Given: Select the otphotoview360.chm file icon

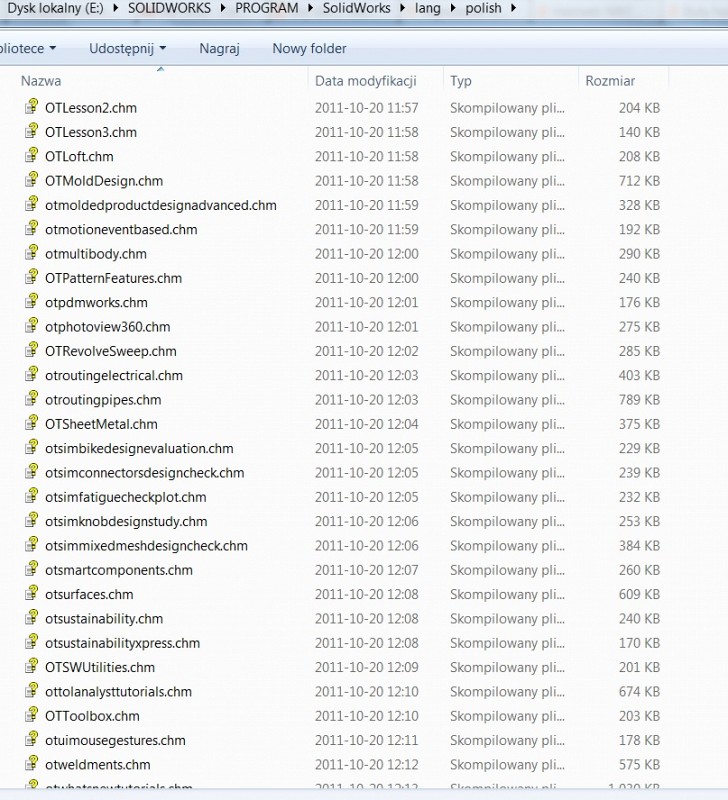Looking at the screenshot, I should (32, 326).
